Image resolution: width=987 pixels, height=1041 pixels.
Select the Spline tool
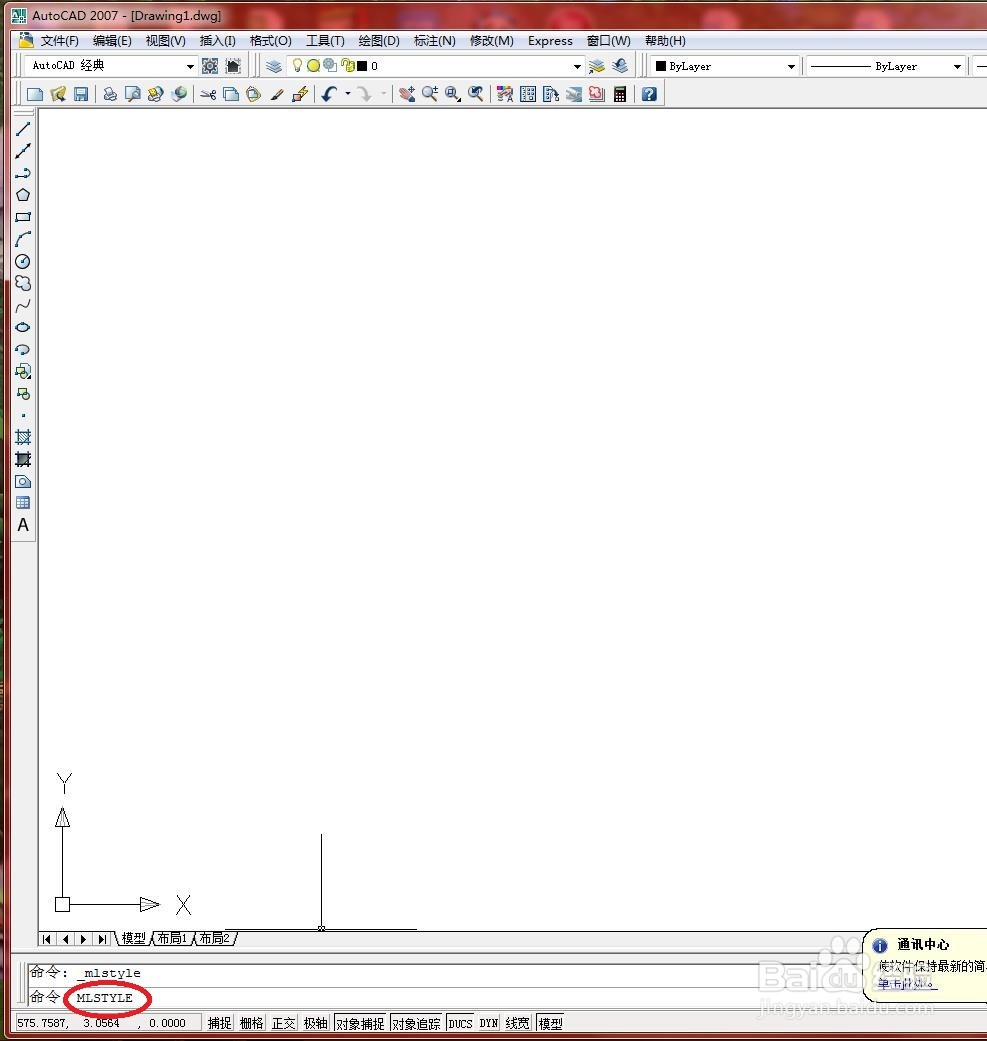click(23, 305)
